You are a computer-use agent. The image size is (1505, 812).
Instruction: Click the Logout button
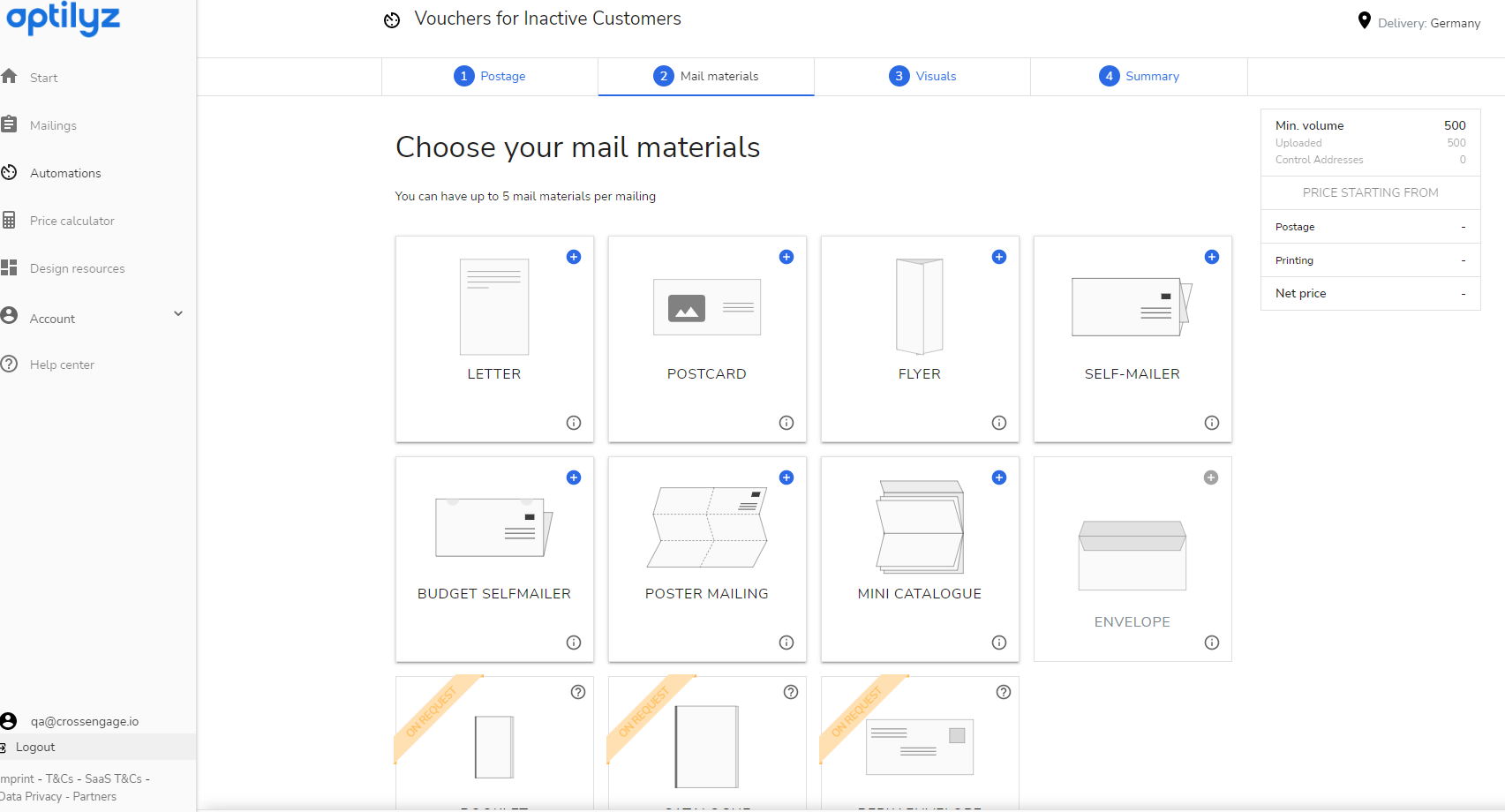[x=35, y=747]
